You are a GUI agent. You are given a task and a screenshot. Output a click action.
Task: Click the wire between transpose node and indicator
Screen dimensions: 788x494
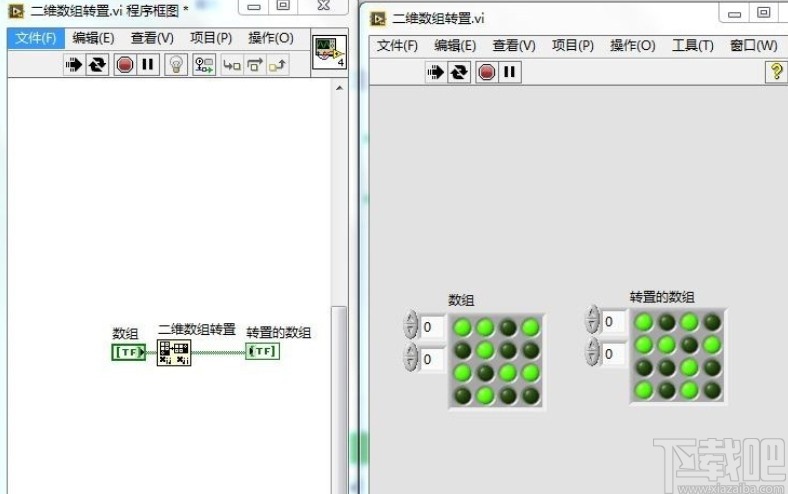click(x=218, y=352)
